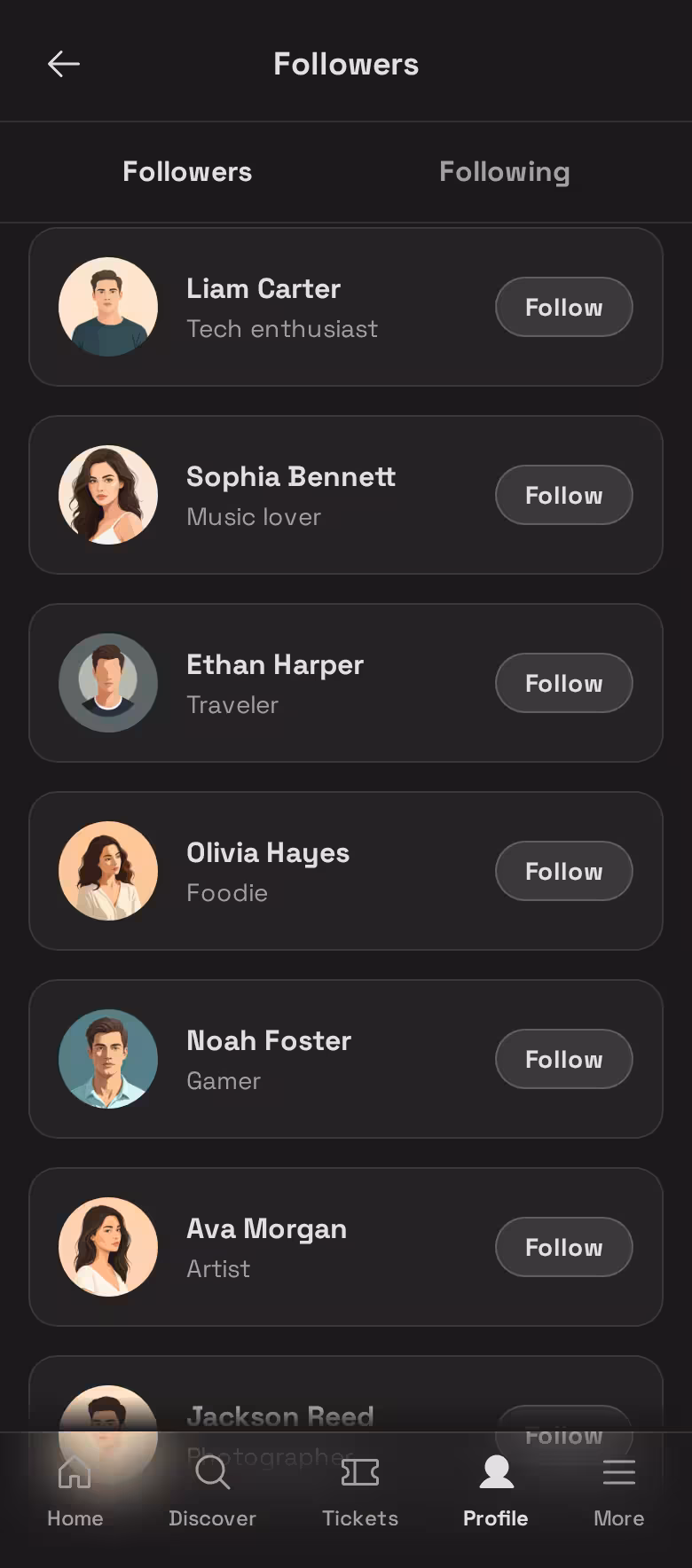Open the Profile tab icon

[x=496, y=1474]
